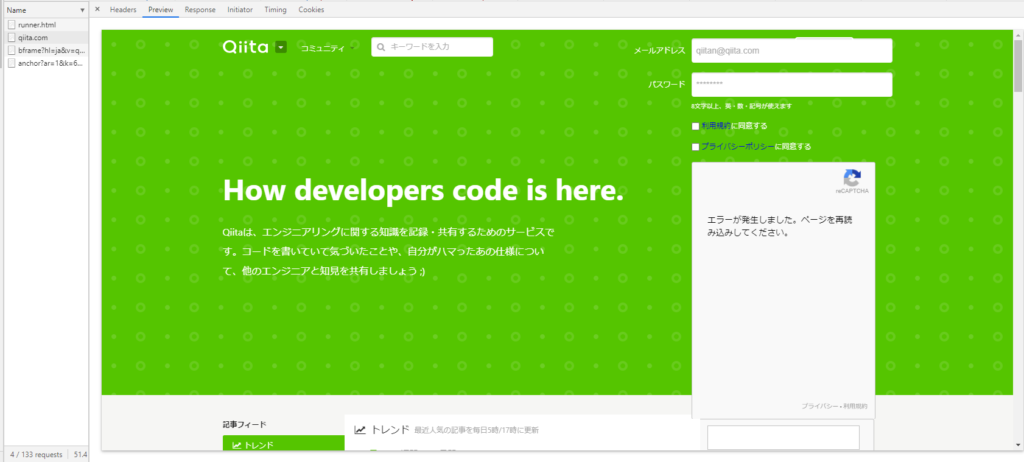
Task: Click the file icon beside bframe request
Action: (11, 50)
